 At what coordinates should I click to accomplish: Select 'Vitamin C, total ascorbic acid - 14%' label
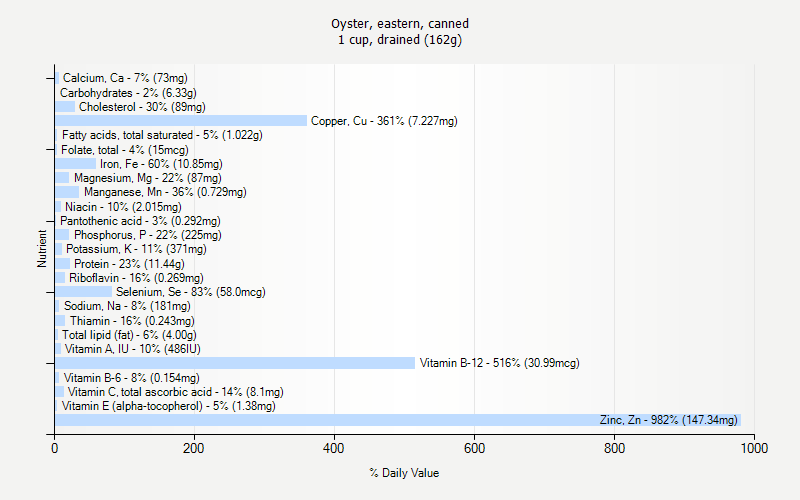tap(176, 392)
